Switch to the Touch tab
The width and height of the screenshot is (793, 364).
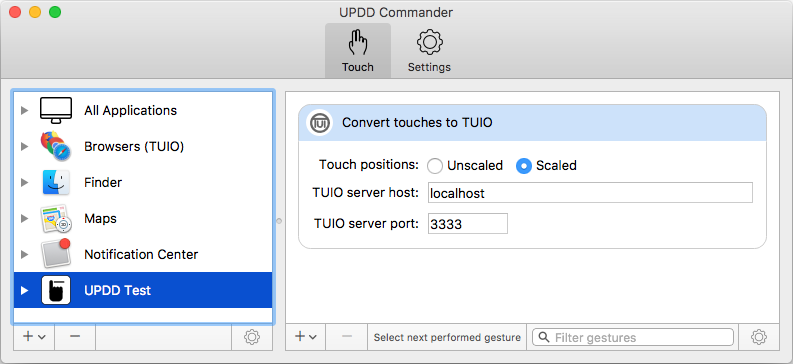coord(358,51)
